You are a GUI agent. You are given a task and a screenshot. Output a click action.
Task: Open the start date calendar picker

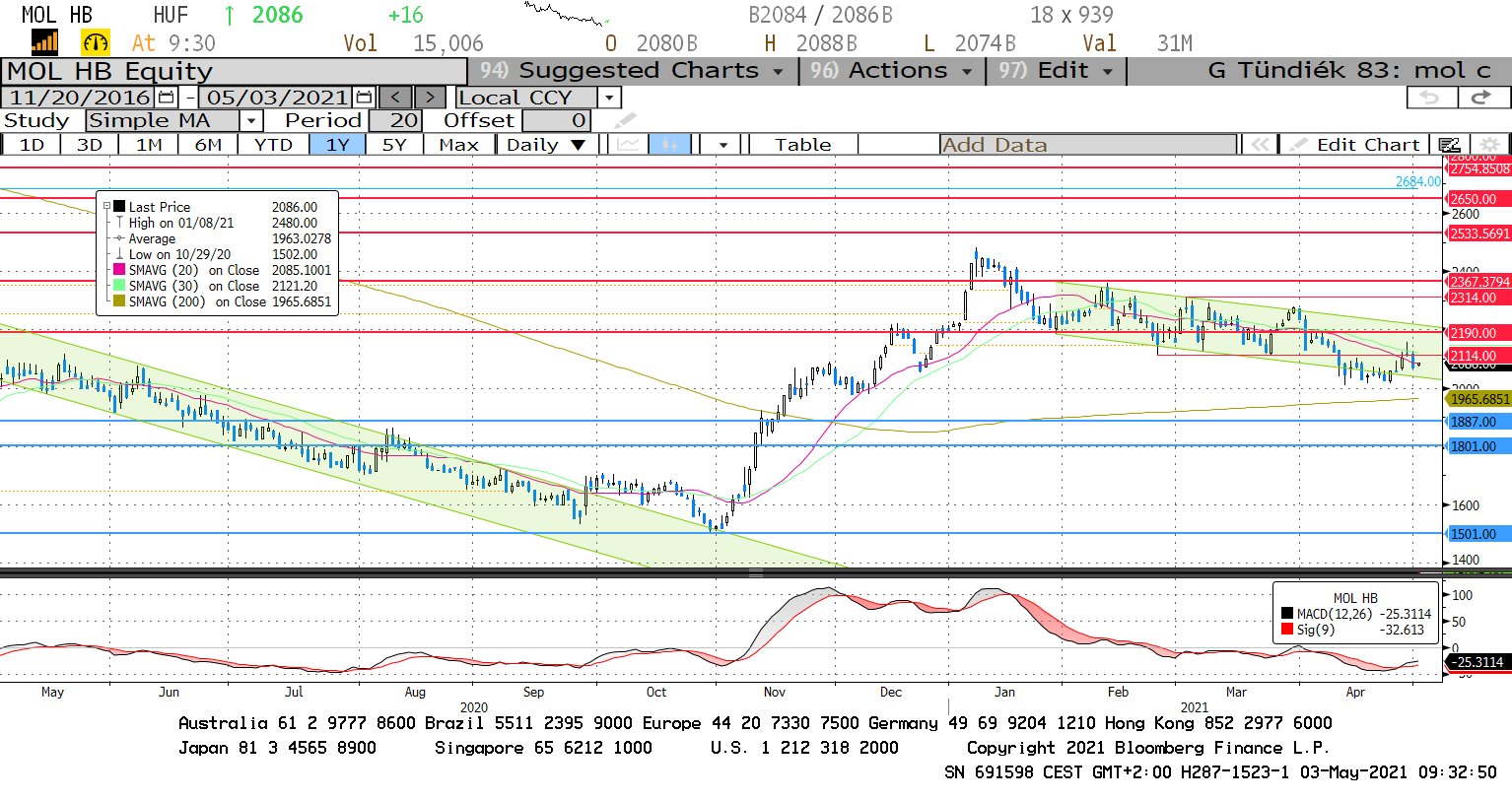(x=166, y=98)
